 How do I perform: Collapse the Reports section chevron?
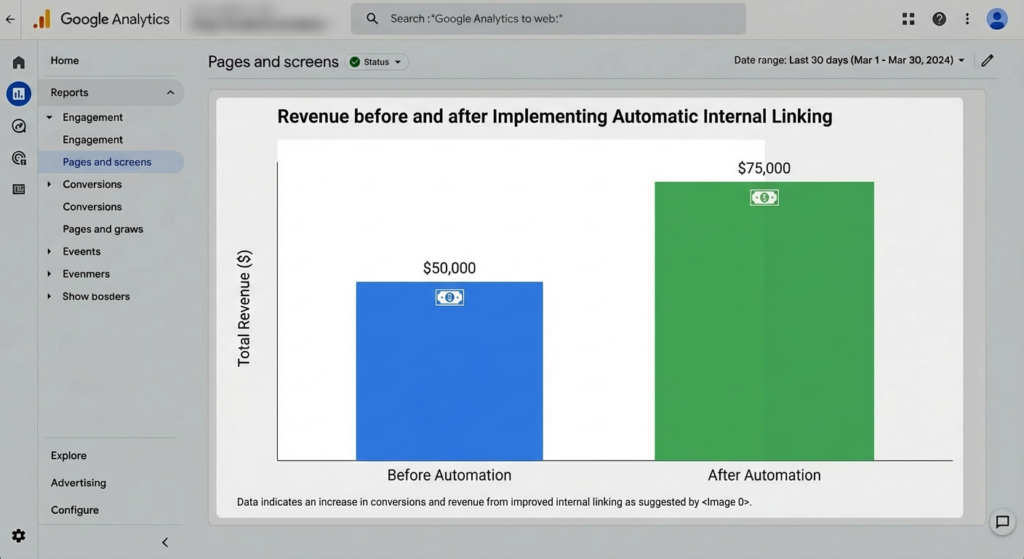[x=170, y=93]
